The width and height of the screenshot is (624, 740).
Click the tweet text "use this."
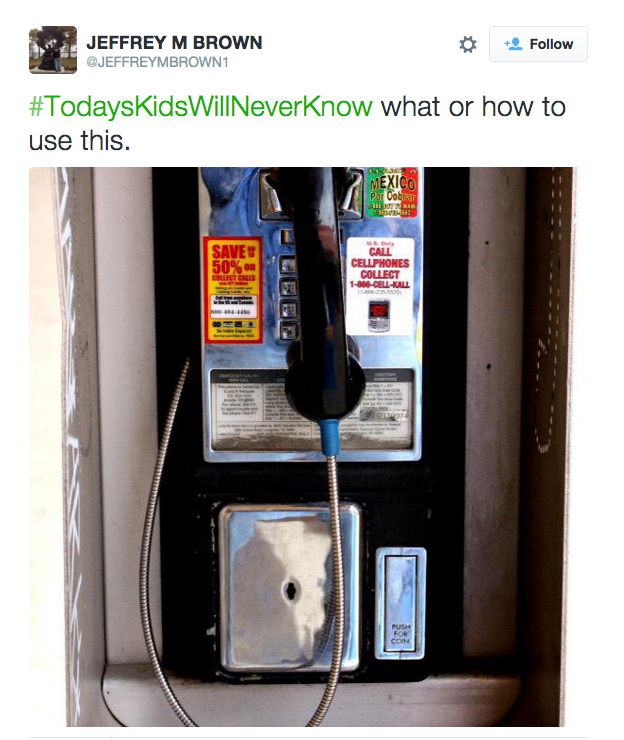[x=79, y=141]
